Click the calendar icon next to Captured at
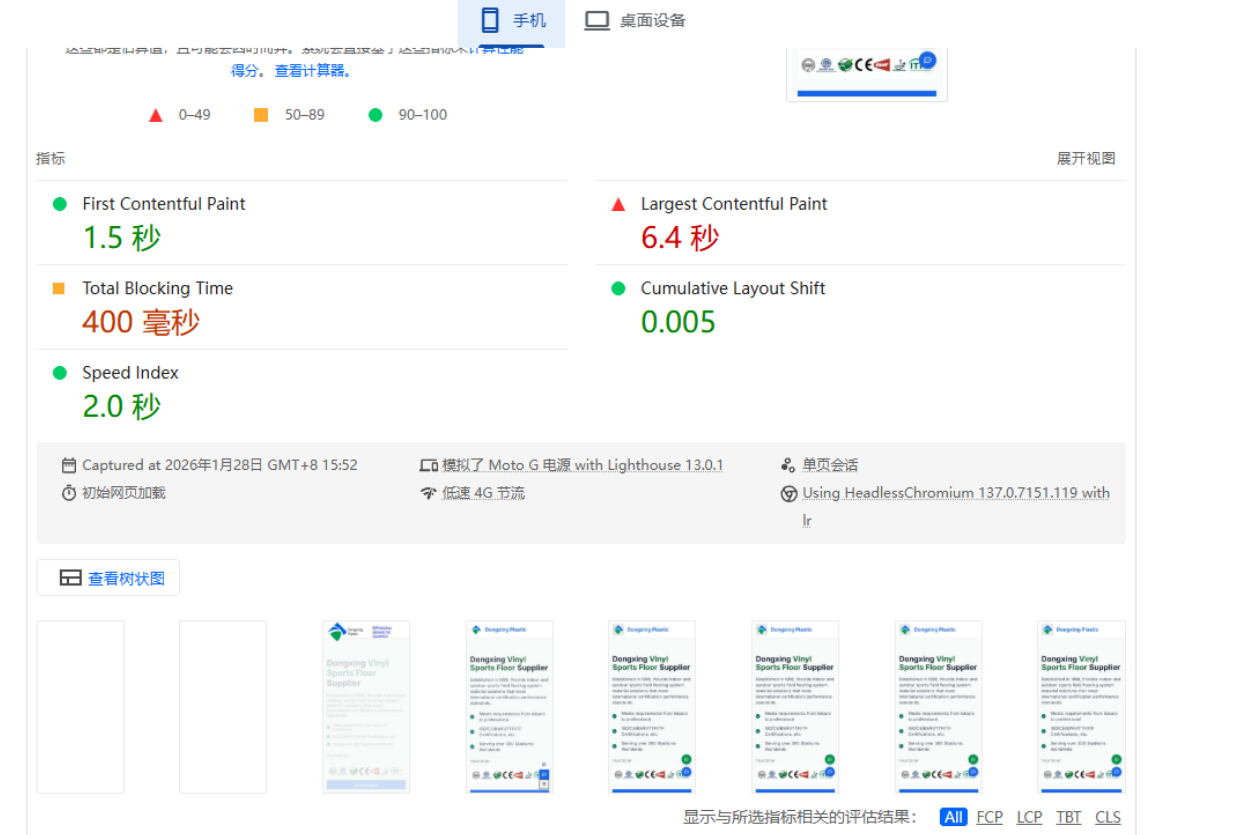1243x835 pixels. [x=69, y=465]
